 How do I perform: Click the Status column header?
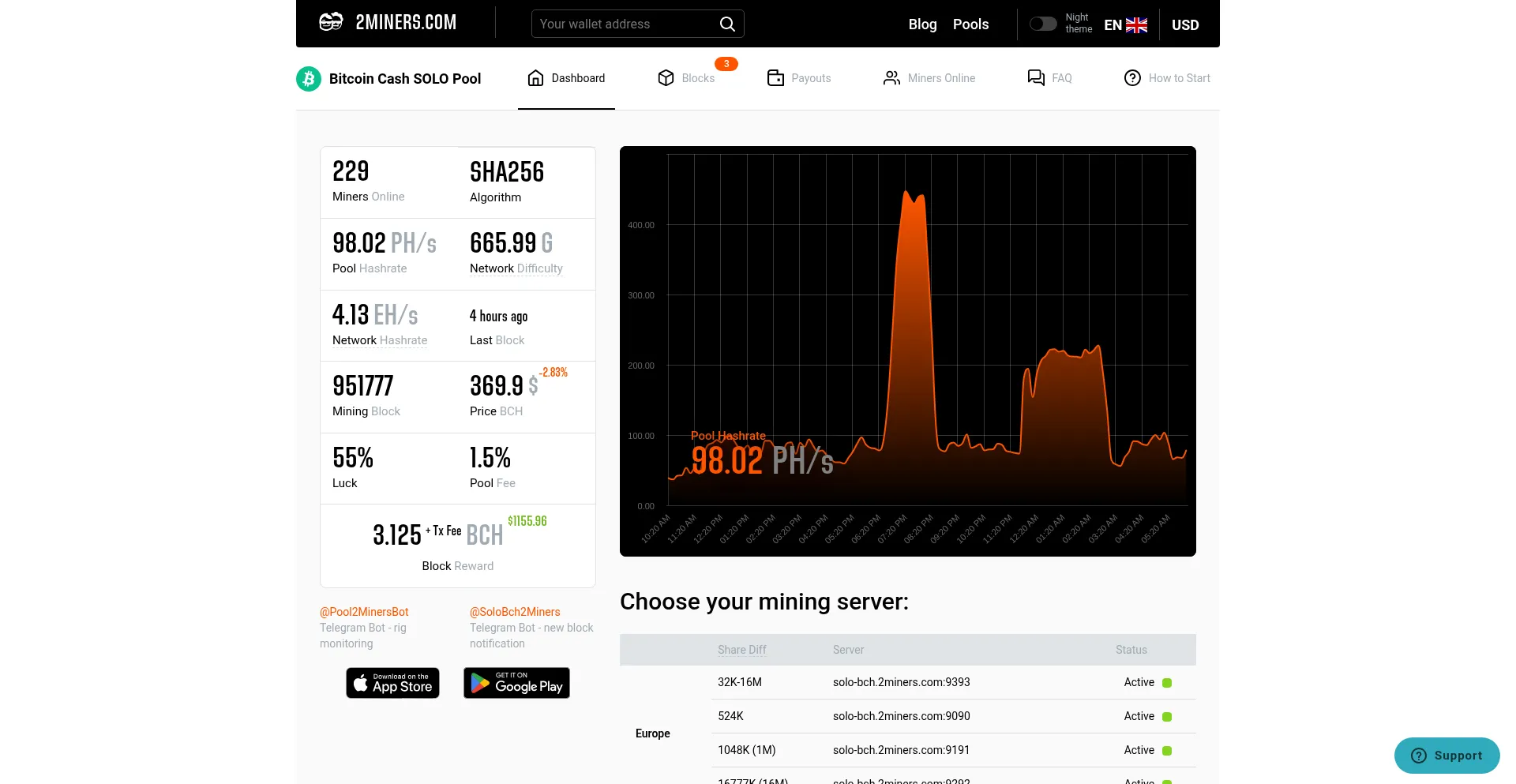click(x=1131, y=650)
